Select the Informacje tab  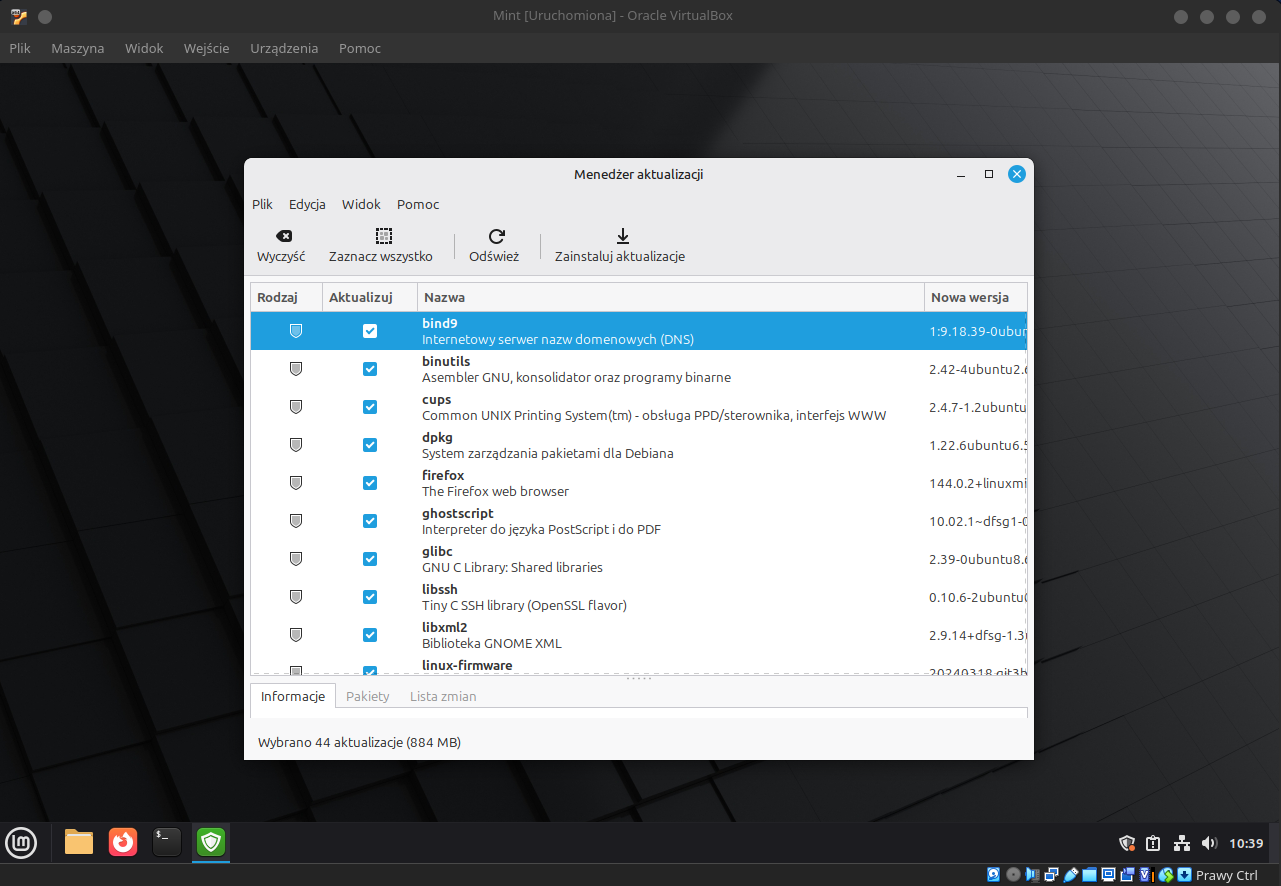coord(293,696)
